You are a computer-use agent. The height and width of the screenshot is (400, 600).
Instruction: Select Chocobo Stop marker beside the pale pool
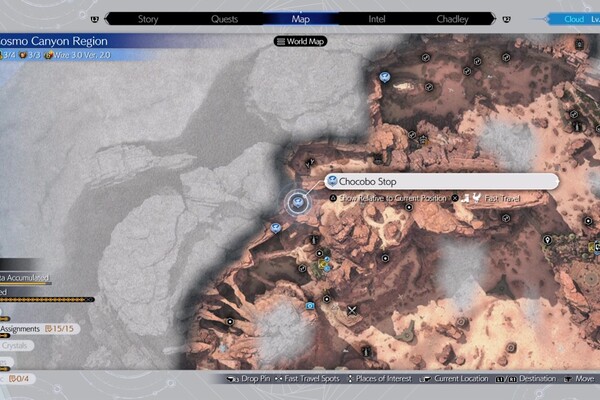tap(385, 77)
